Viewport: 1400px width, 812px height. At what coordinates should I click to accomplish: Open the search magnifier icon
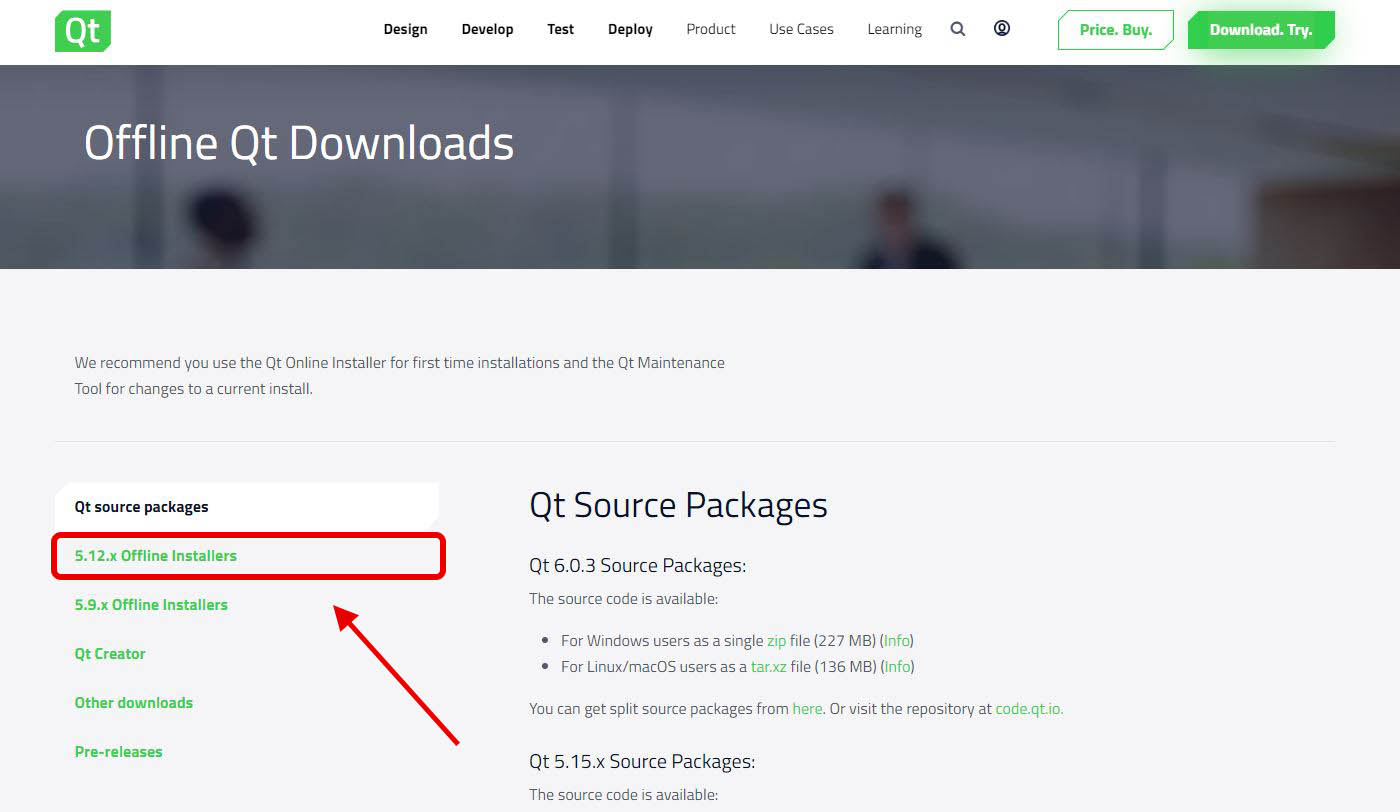point(958,29)
